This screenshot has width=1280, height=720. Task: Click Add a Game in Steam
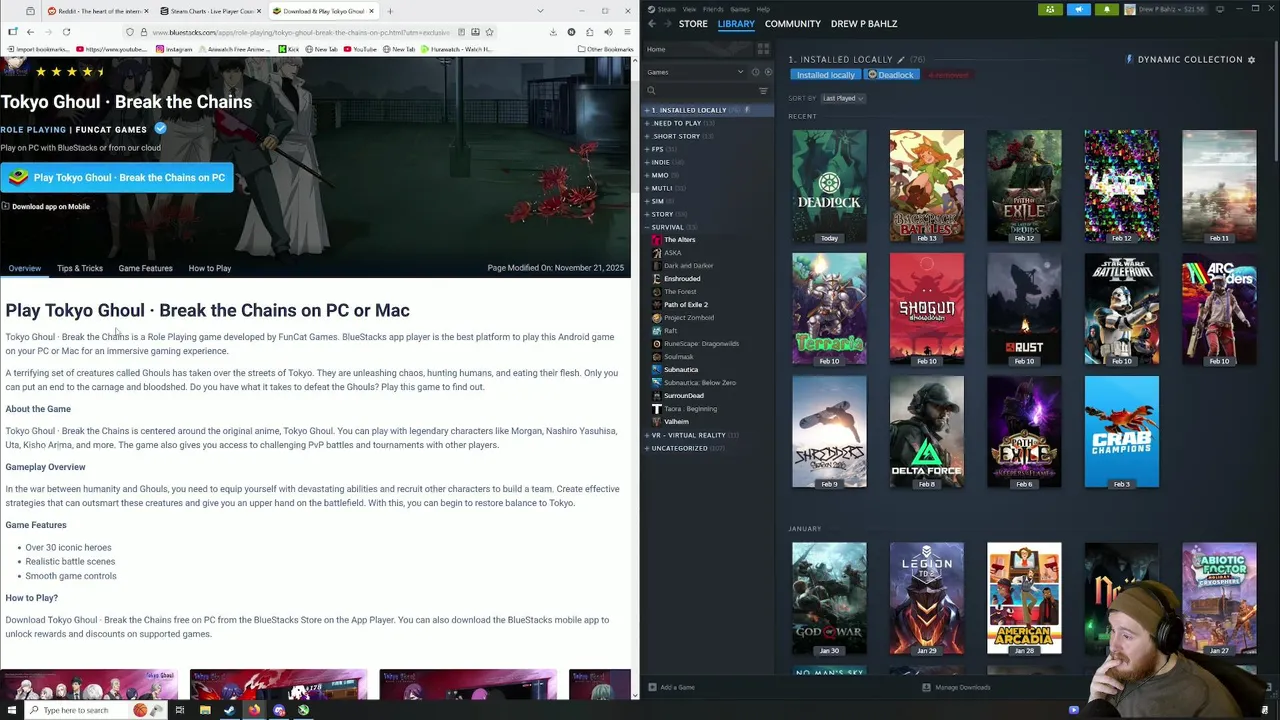coord(672,687)
